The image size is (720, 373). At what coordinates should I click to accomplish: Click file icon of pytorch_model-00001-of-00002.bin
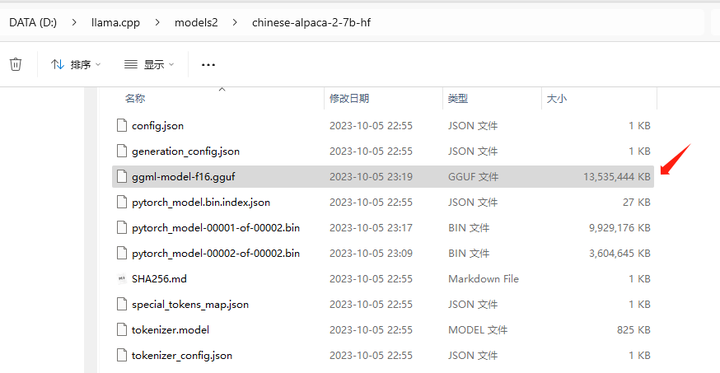coord(122,227)
